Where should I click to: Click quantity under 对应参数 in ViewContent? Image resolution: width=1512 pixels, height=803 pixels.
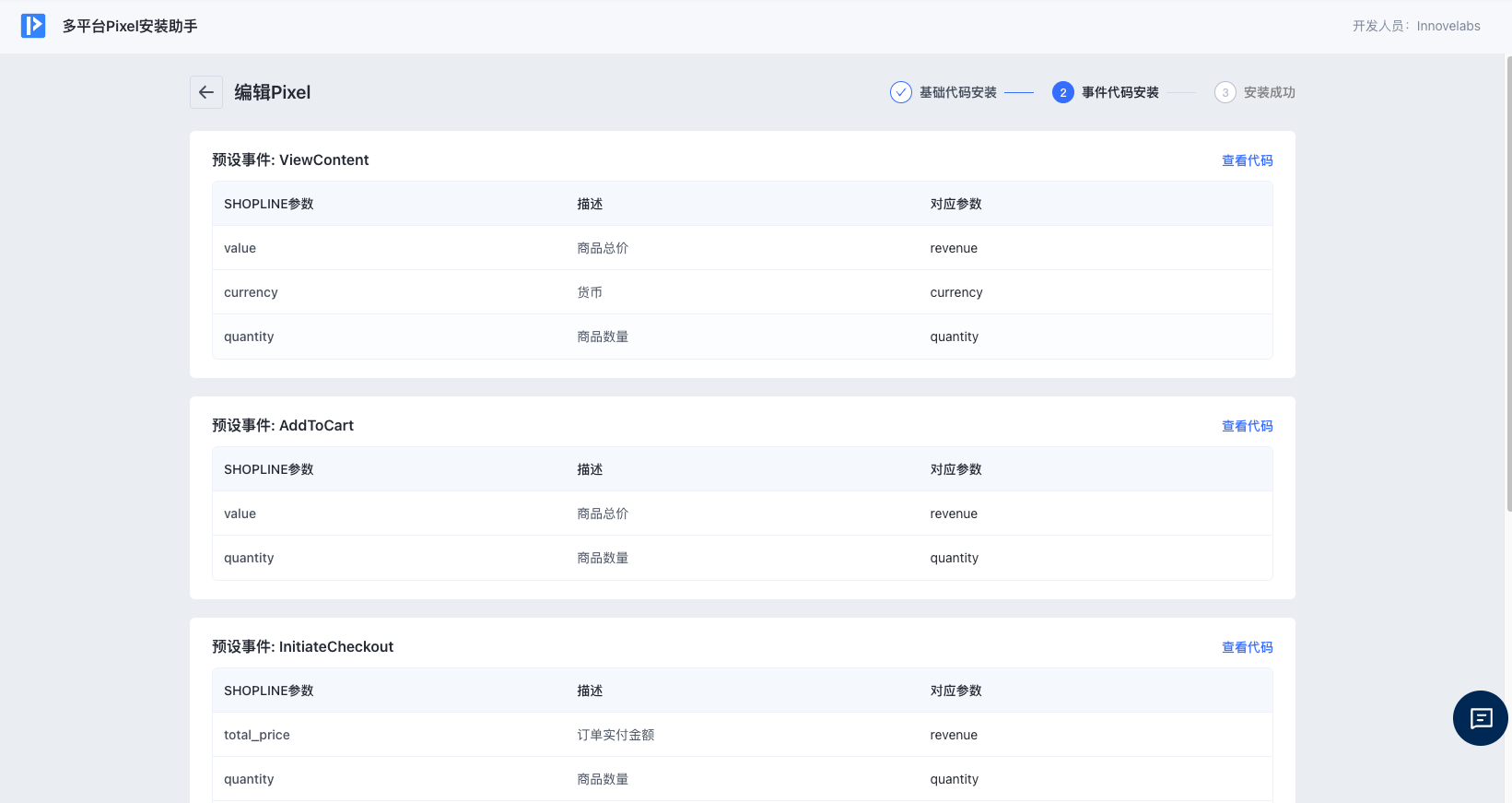[x=955, y=337]
